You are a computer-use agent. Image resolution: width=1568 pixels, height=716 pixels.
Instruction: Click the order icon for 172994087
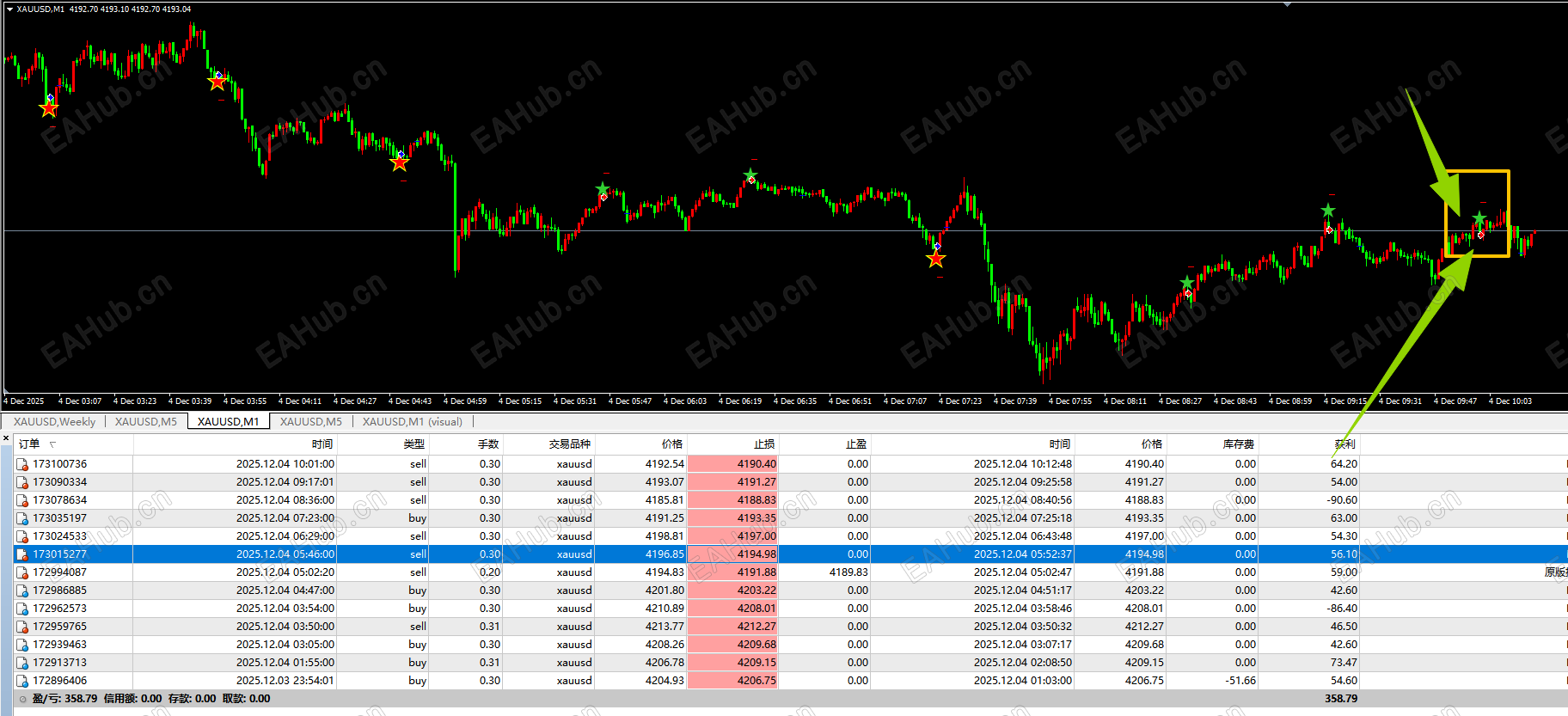click(22, 572)
